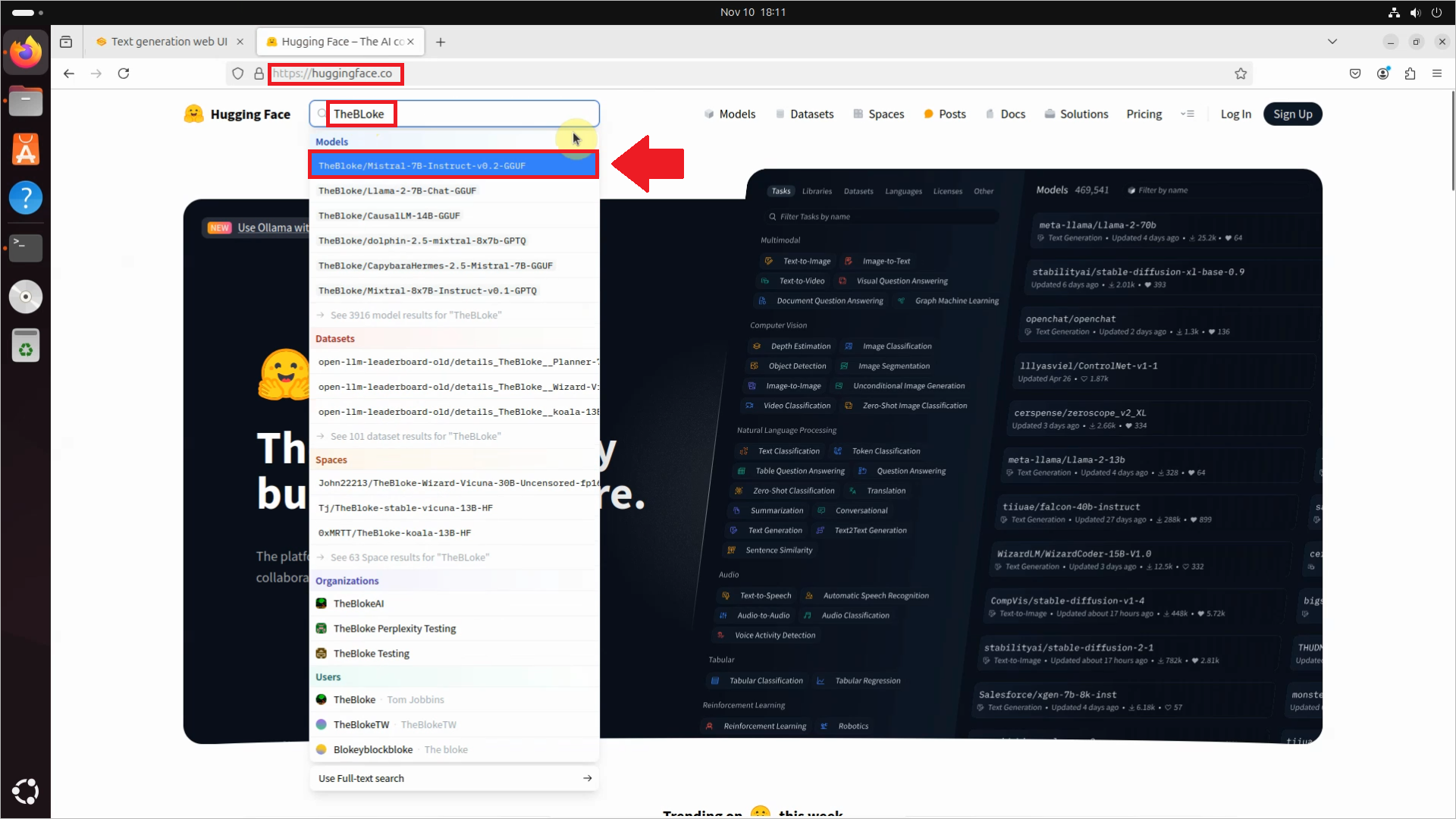Expand the list all tabs chevron

pos(1332,42)
